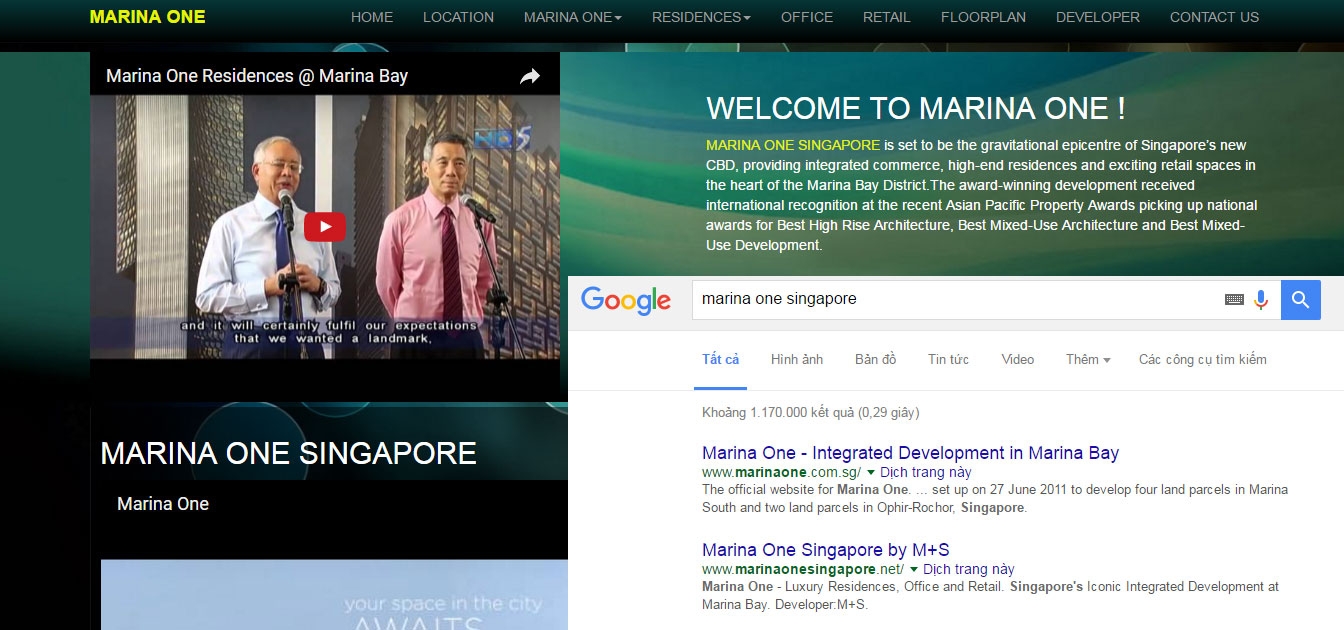Select the Hình ảnh search tab

pos(797,359)
